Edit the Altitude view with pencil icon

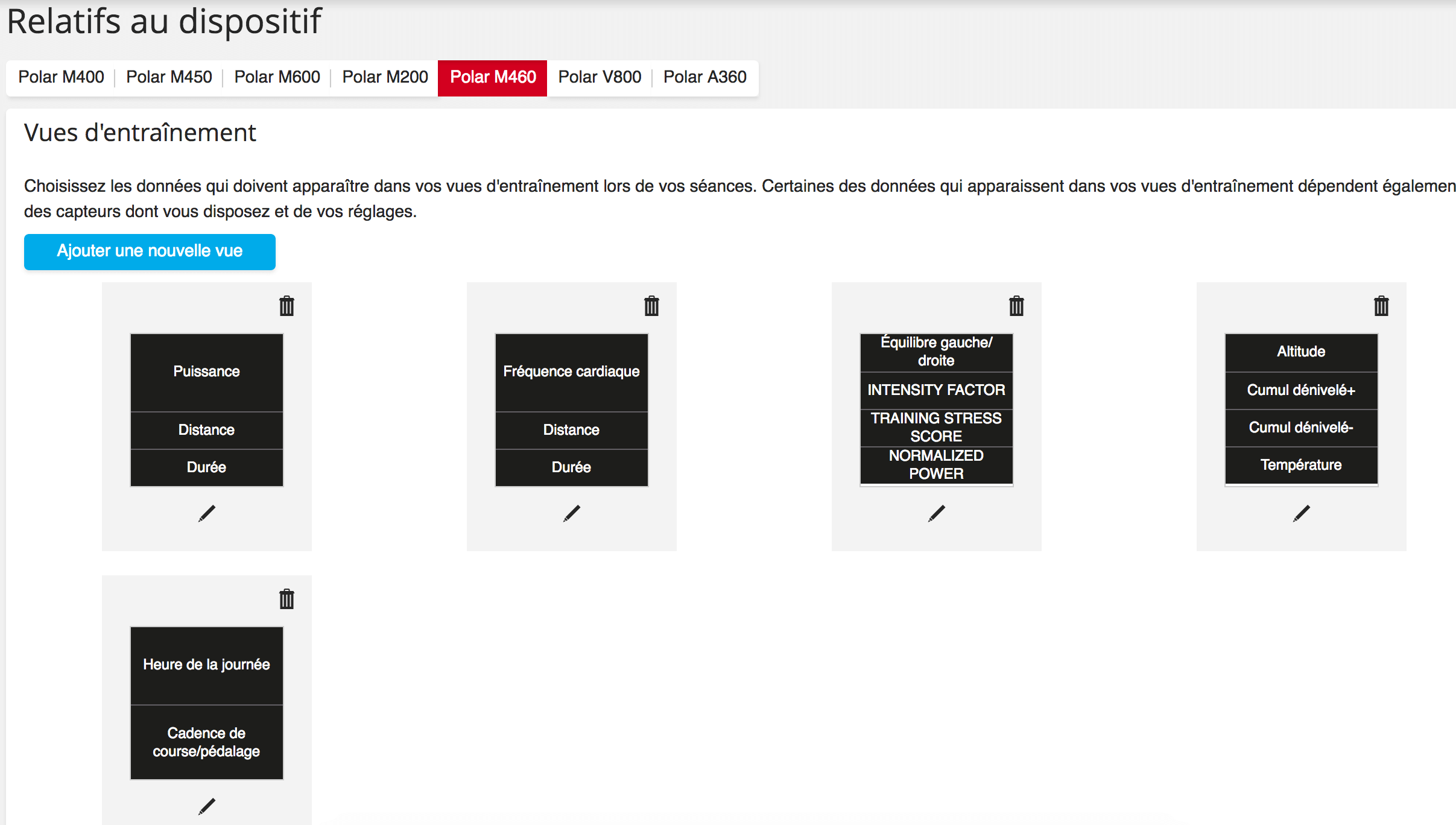coord(1302,513)
